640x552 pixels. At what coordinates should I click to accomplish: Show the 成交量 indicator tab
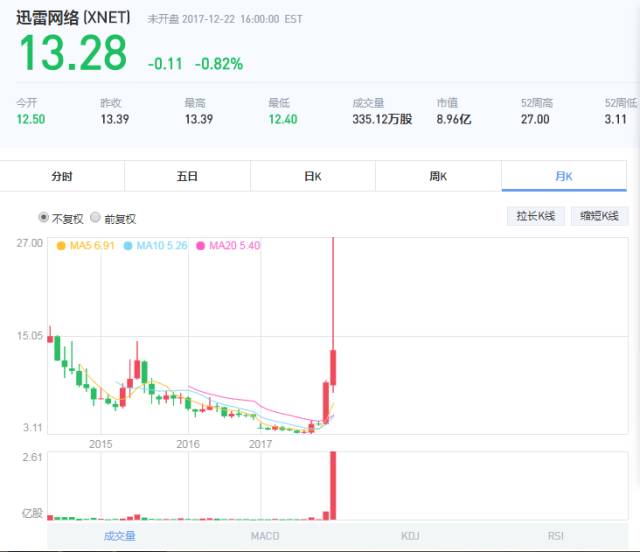[x=119, y=536]
